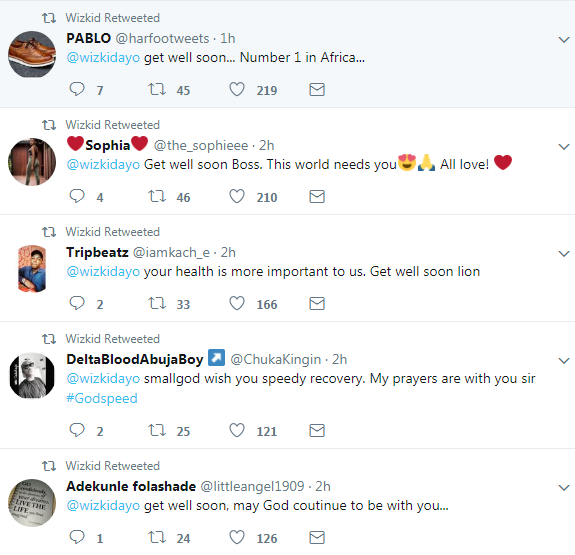Retweet Tripbeatz's tweet with 33 retweets
Screen dimensions: 575x555
click(x=157, y=303)
